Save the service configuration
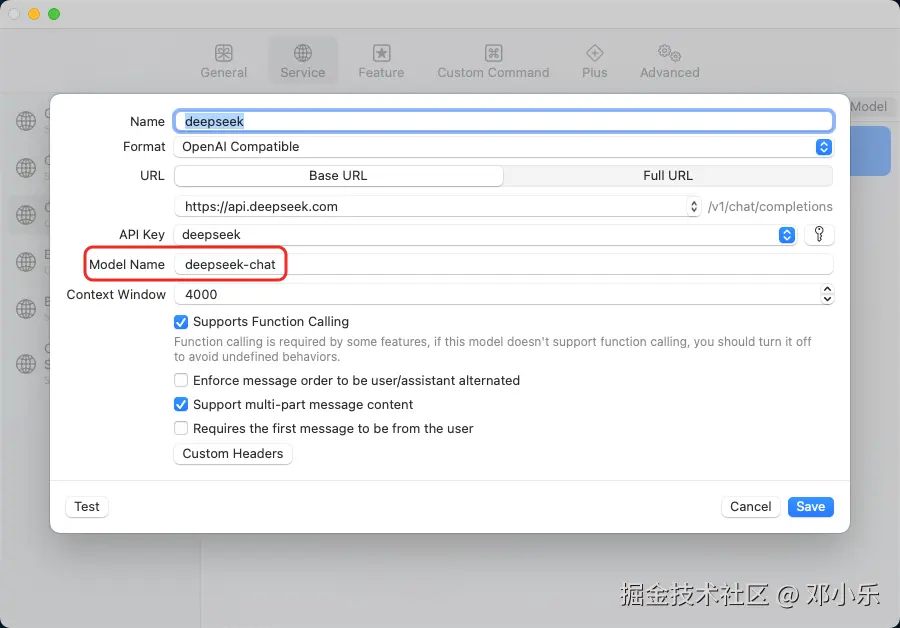The image size is (900, 628). pos(810,507)
